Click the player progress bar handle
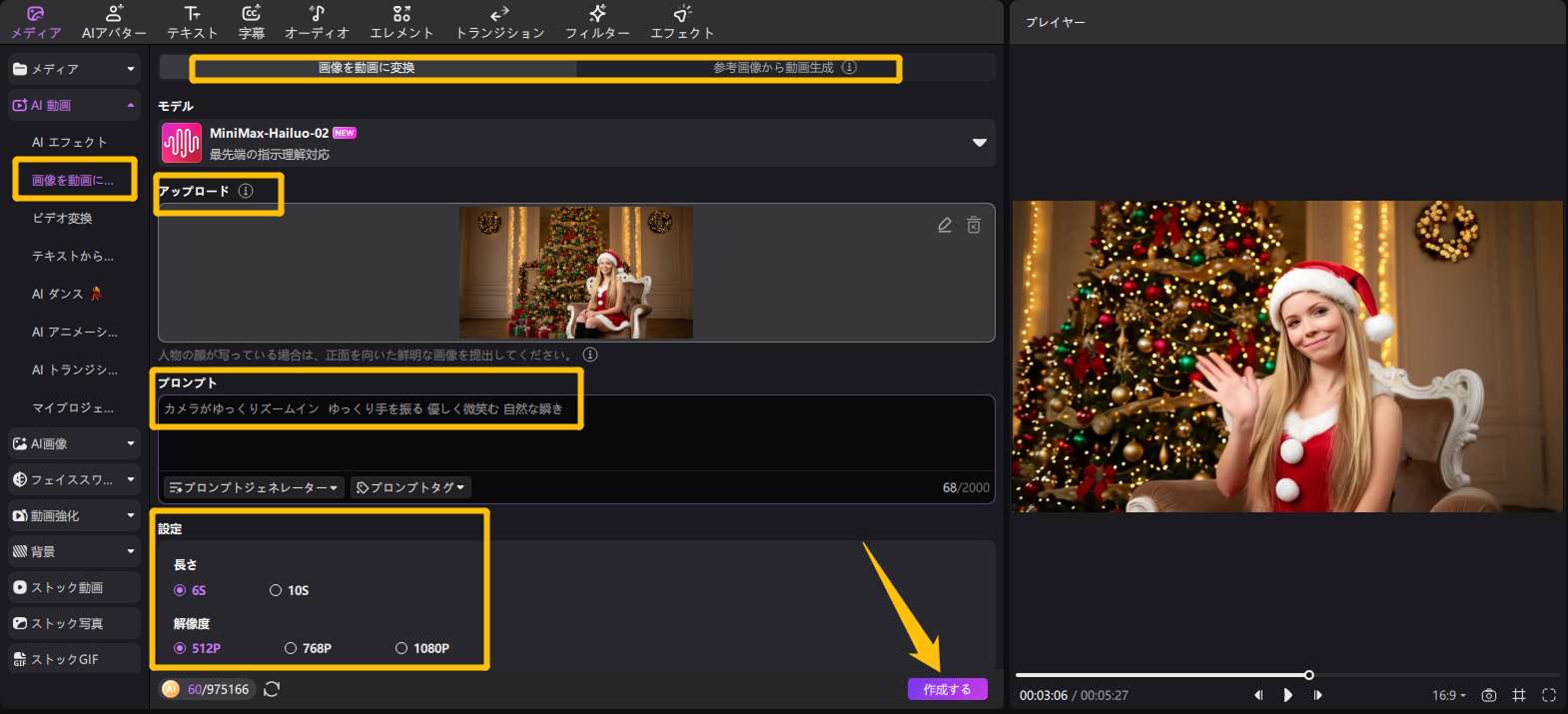1568x714 pixels. [1308, 675]
